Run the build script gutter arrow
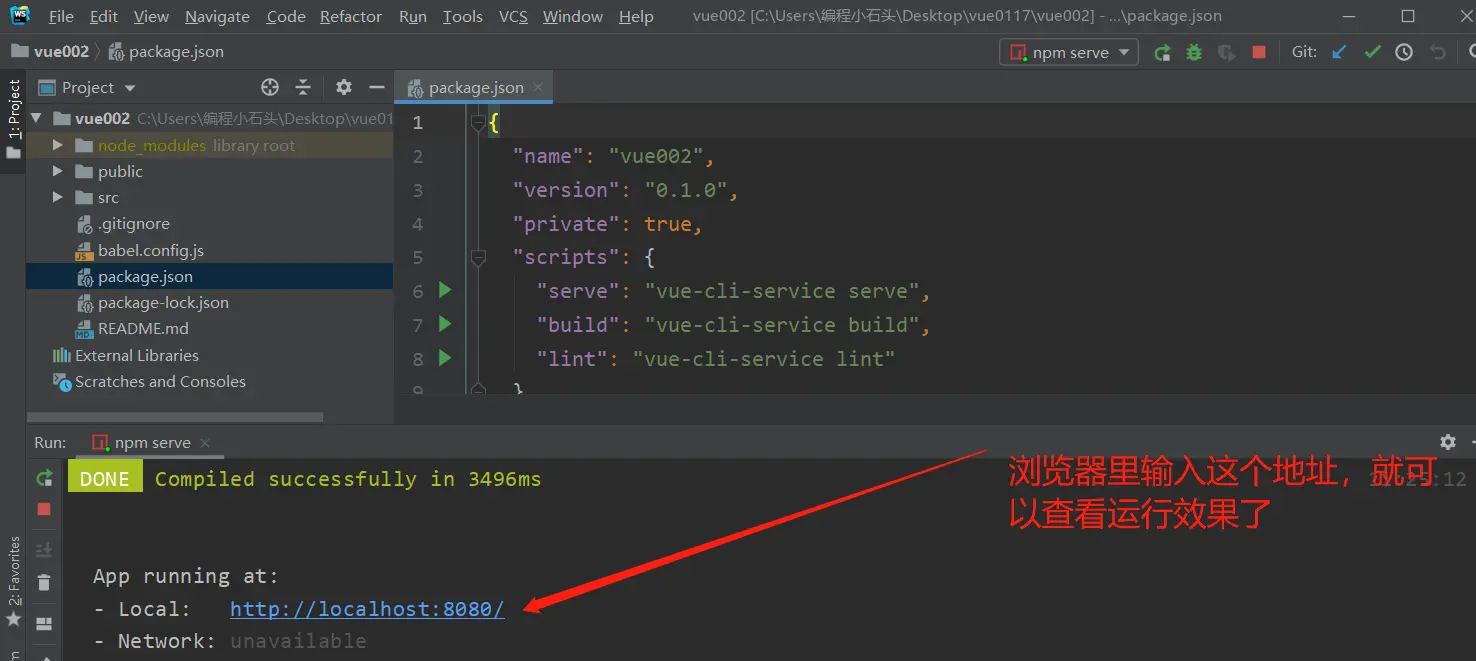Viewport: 1476px width, 661px height. click(445, 324)
